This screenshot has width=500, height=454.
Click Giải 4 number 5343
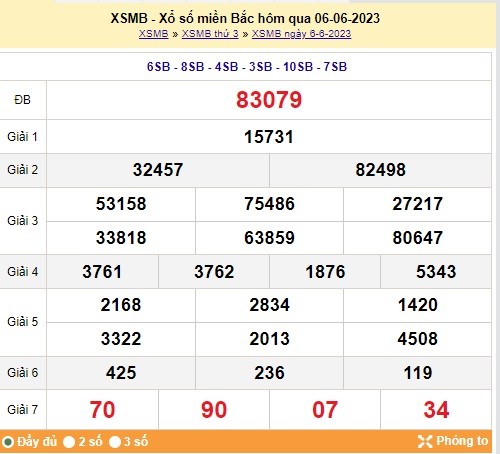436,272
